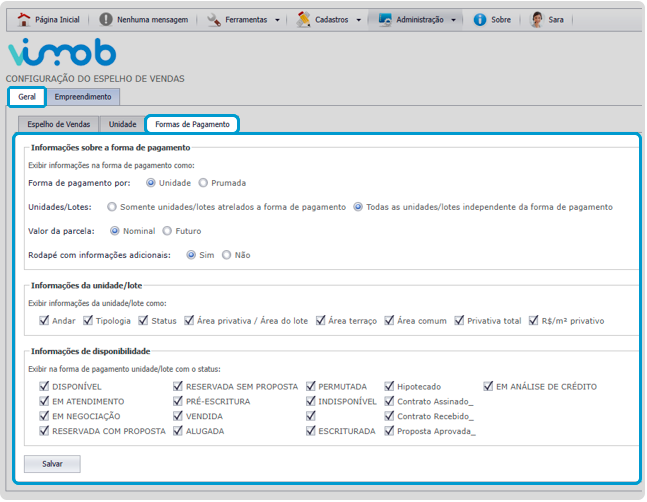Uncheck the Contrato Recebido_ checkbox
This screenshot has width=647, height=502.
(x=389, y=416)
